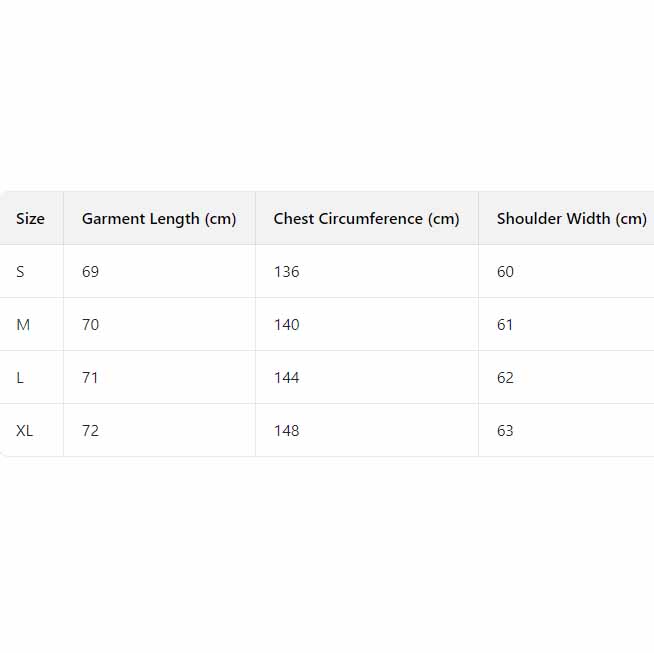Select the S size cell

coord(21,272)
